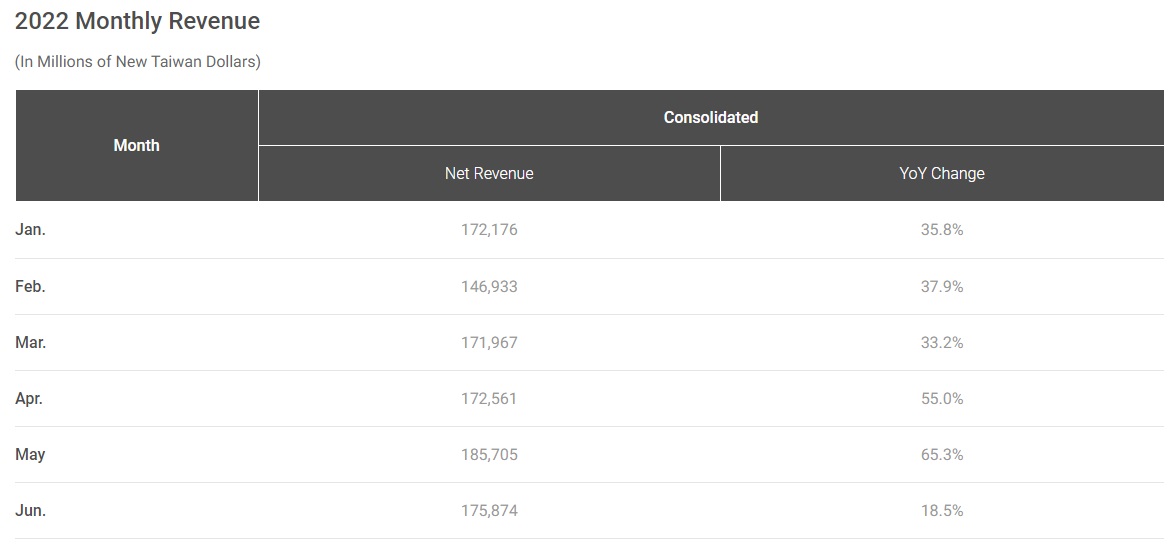Click May net revenue 185,705
Viewport: 1171px width, 551px height.
point(489,454)
